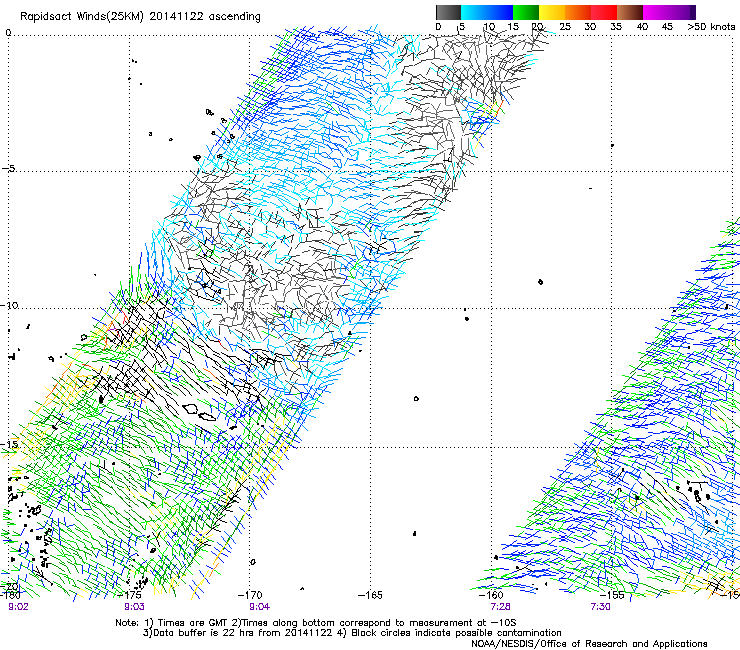Viewport: 740px width, 650px height.
Task: Click the '-155' longitude axis label
Action: [x=612, y=595]
